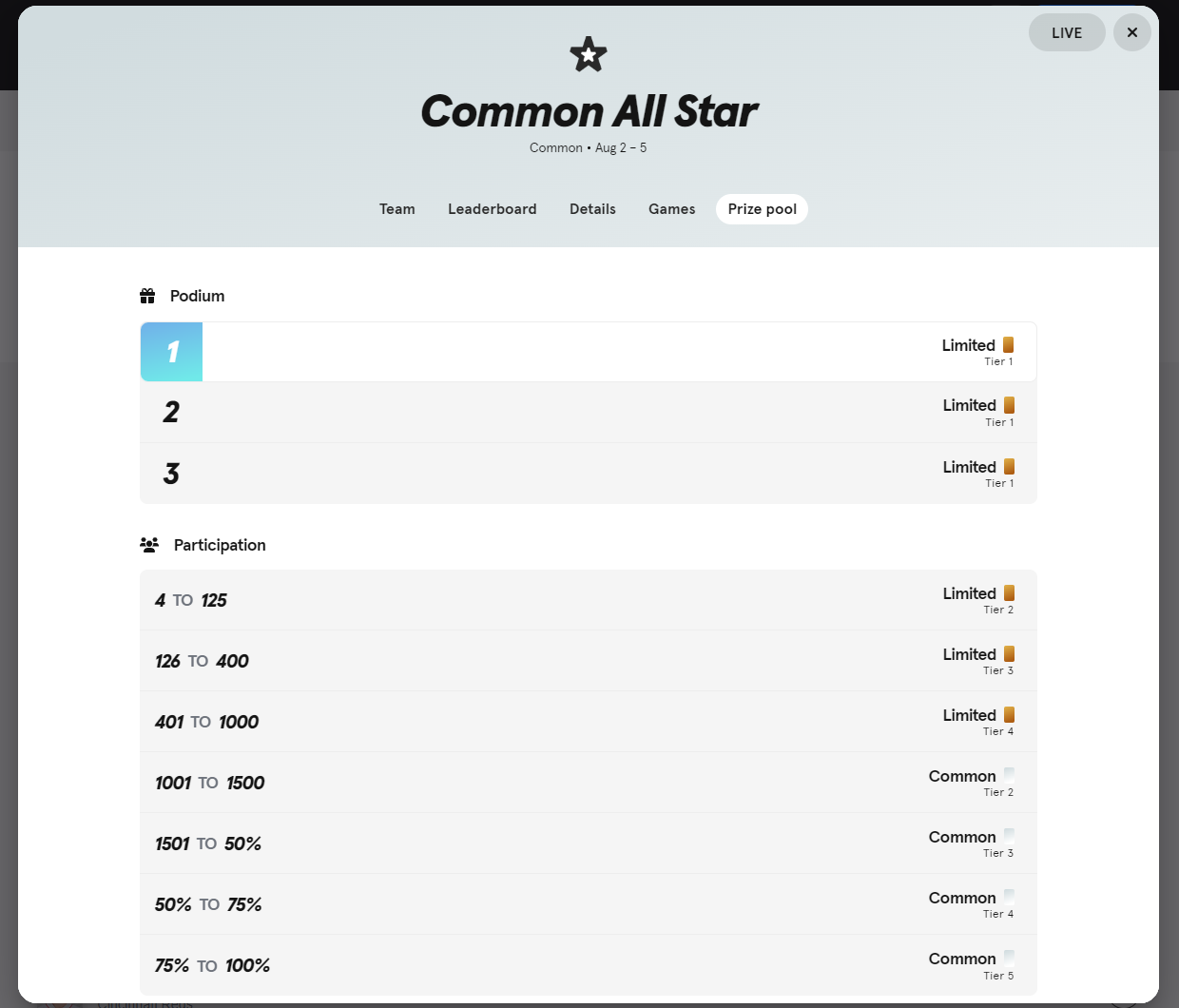Click the 'Common • Aug 2 – 5' subtitle
Viewport: 1179px width, 1008px height.
[x=589, y=147]
